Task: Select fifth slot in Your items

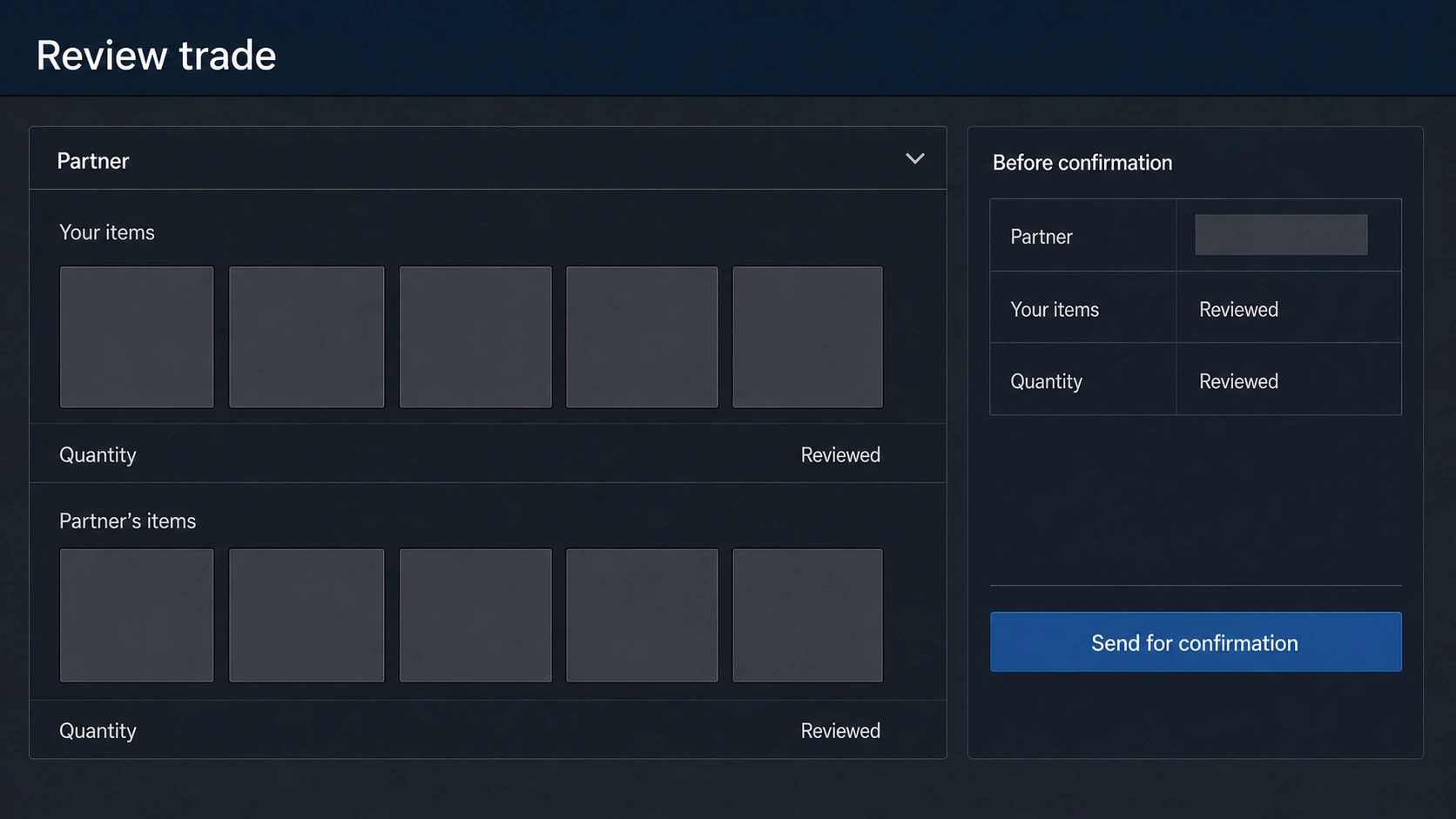Action: pyautogui.click(x=808, y=337)
